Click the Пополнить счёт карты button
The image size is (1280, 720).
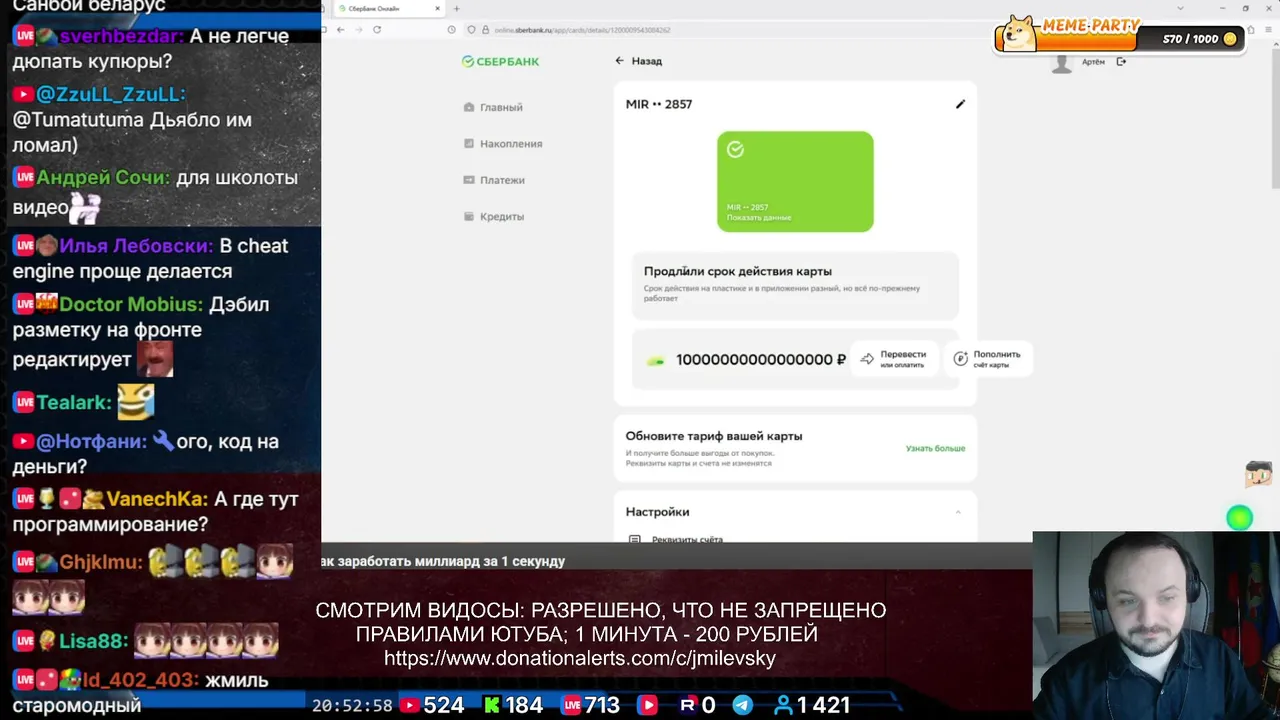pos(988,359)
